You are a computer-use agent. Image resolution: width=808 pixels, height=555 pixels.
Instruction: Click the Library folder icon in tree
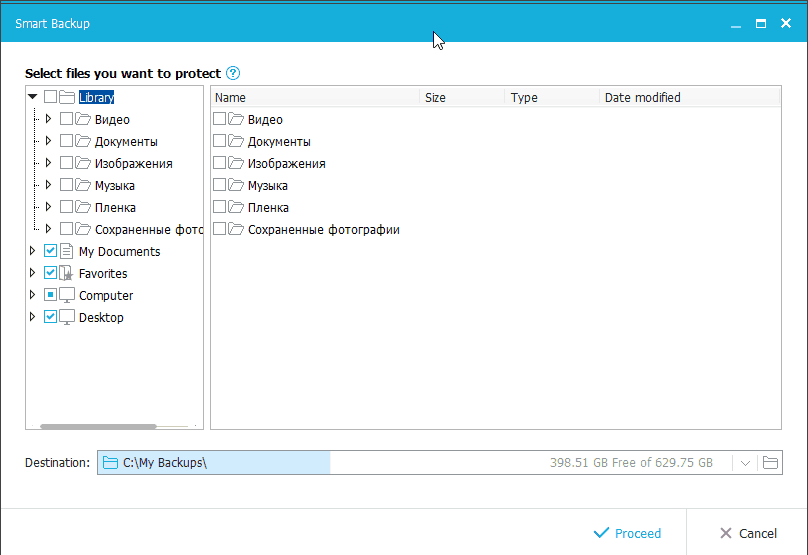pos(67,97)
